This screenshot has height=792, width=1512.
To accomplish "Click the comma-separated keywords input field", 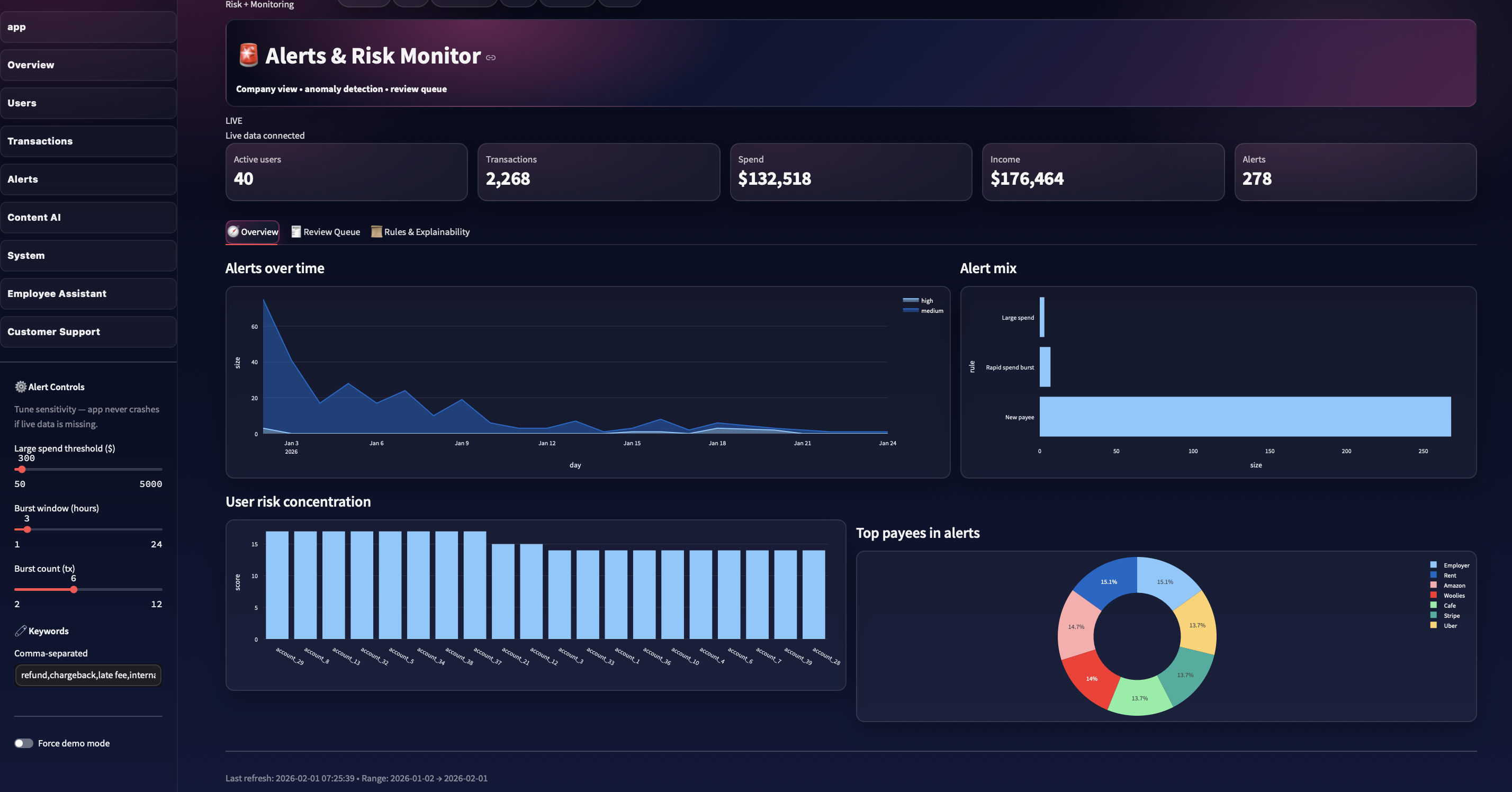I will [x=88, y=675].
